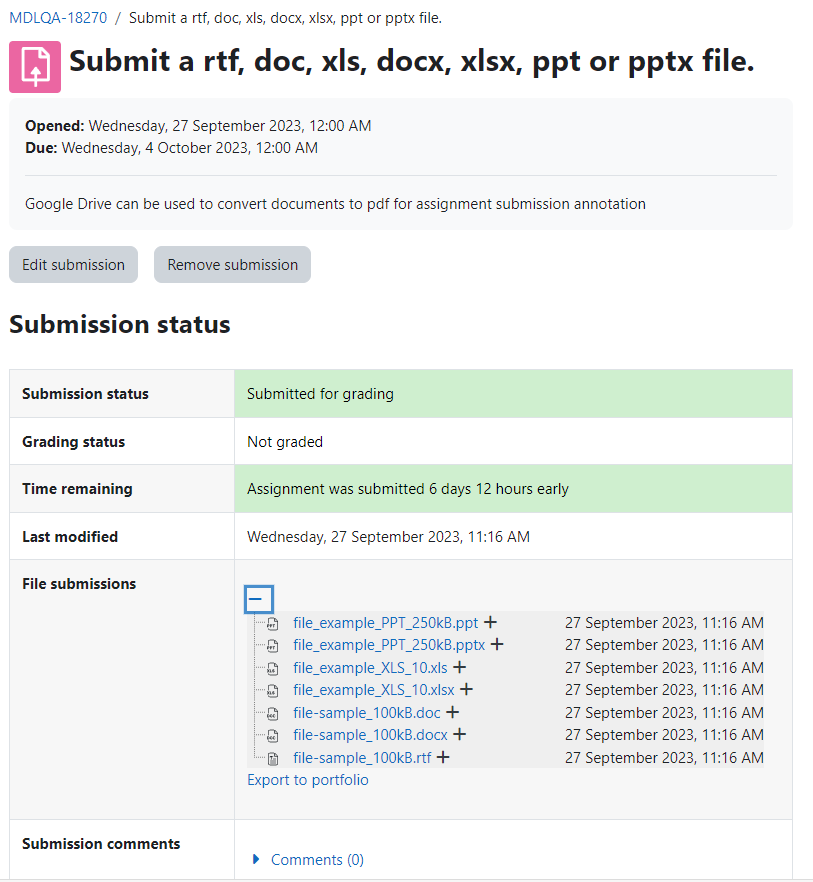Open file-sample_100kB.doc file link
Image resolution: width=813 pixels, height=882 pixels.
pos(367,713)
